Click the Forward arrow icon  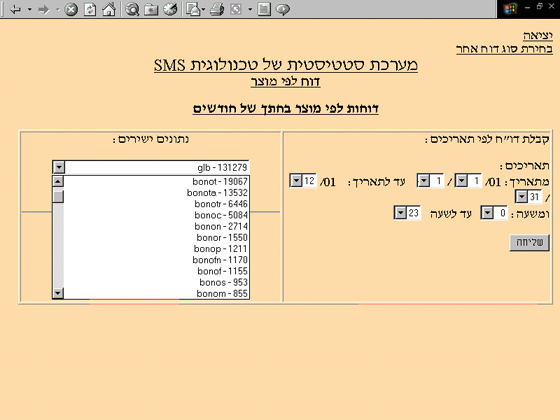[44, 9]
